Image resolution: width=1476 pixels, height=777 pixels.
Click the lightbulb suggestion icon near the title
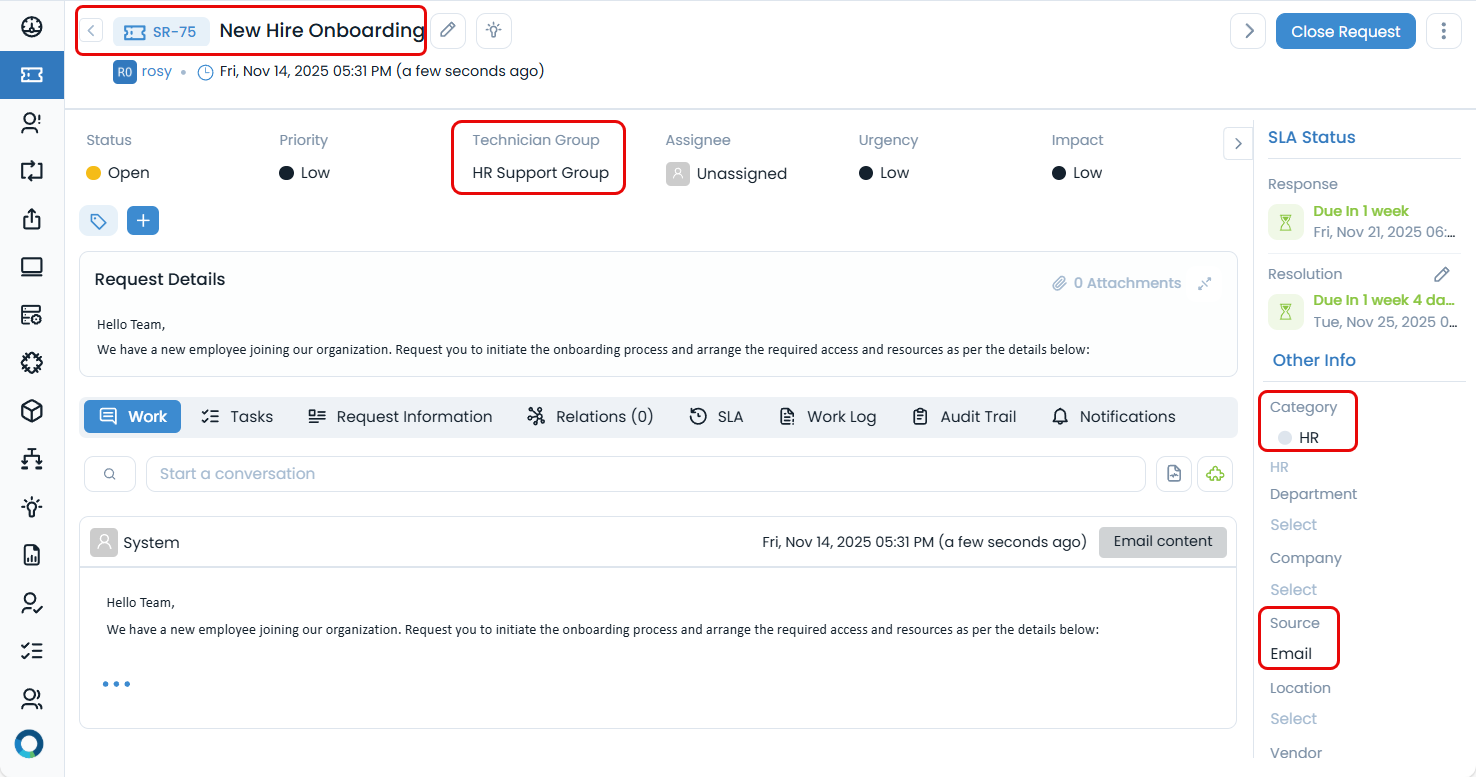494,31
